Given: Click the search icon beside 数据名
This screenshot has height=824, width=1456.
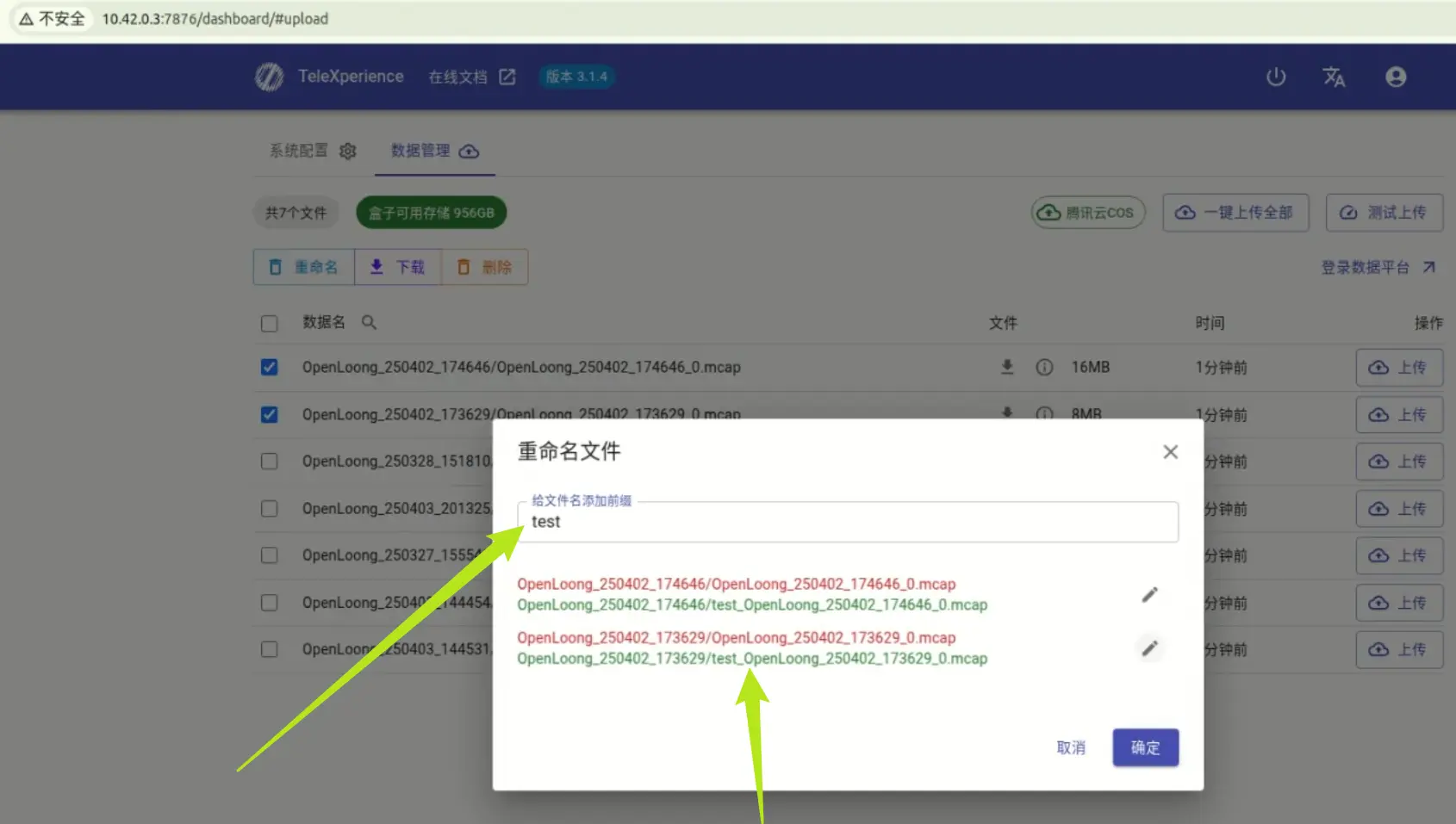Looking at the screenshot, I should pos(369,322).
